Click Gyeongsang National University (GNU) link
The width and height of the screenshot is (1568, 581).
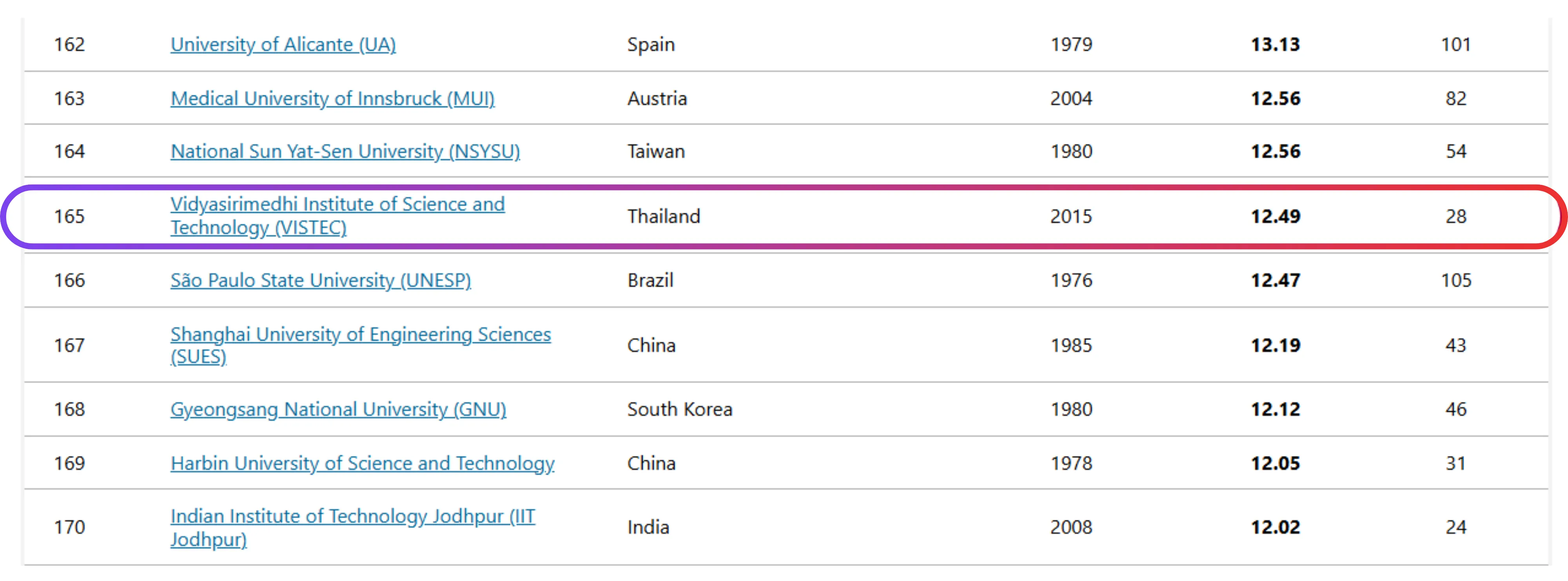338,409
